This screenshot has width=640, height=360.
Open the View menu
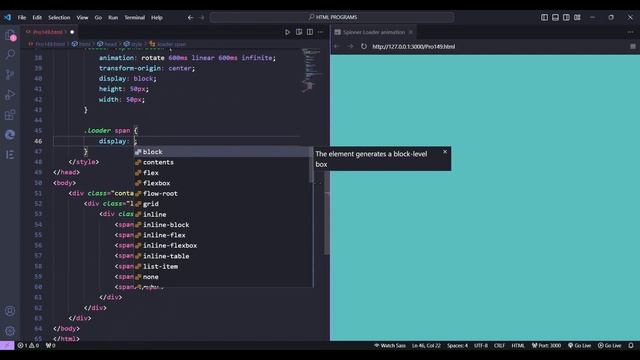click(82, 18)
